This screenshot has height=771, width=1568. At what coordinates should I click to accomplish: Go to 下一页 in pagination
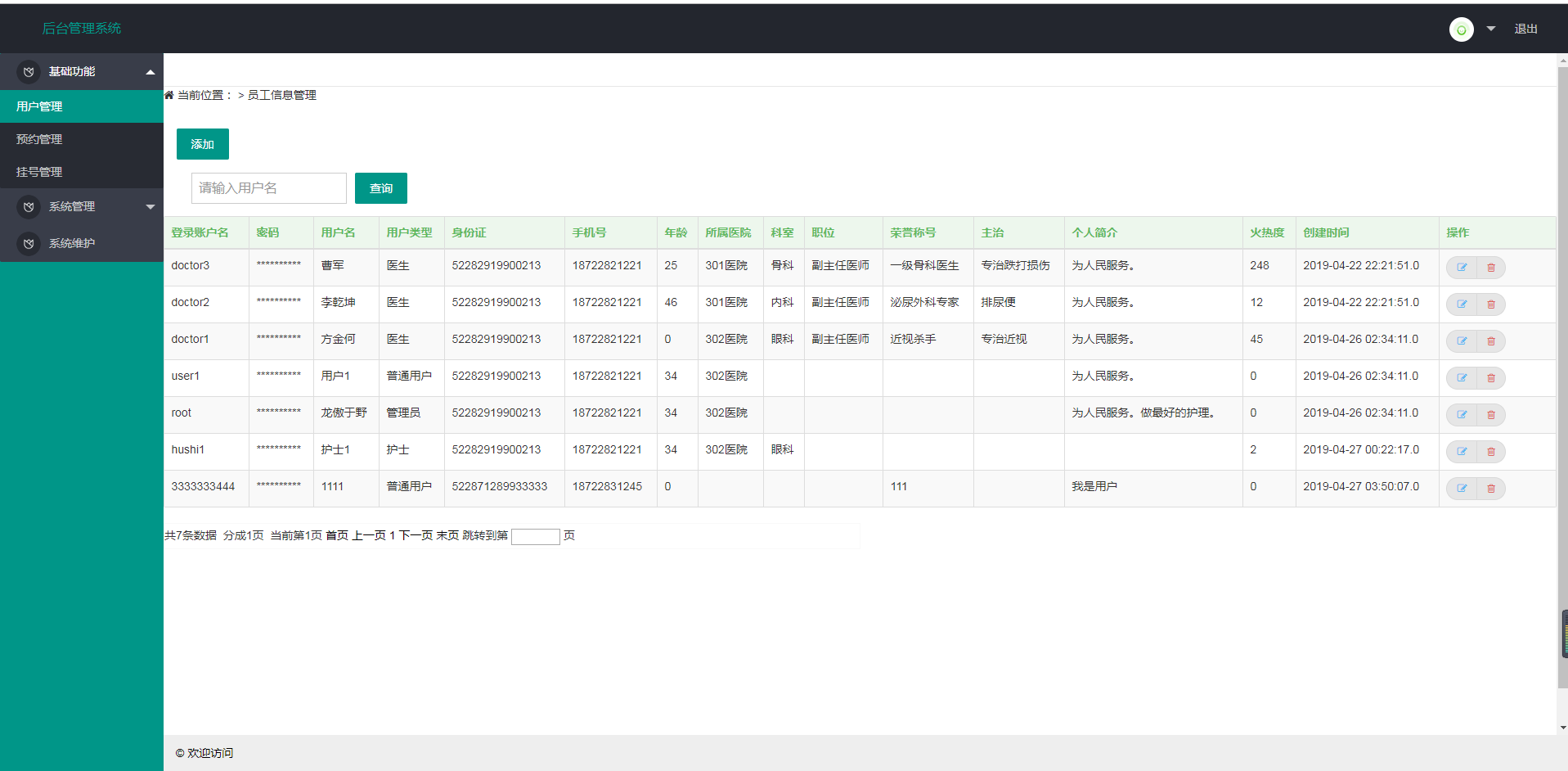(x=416, y=535)
